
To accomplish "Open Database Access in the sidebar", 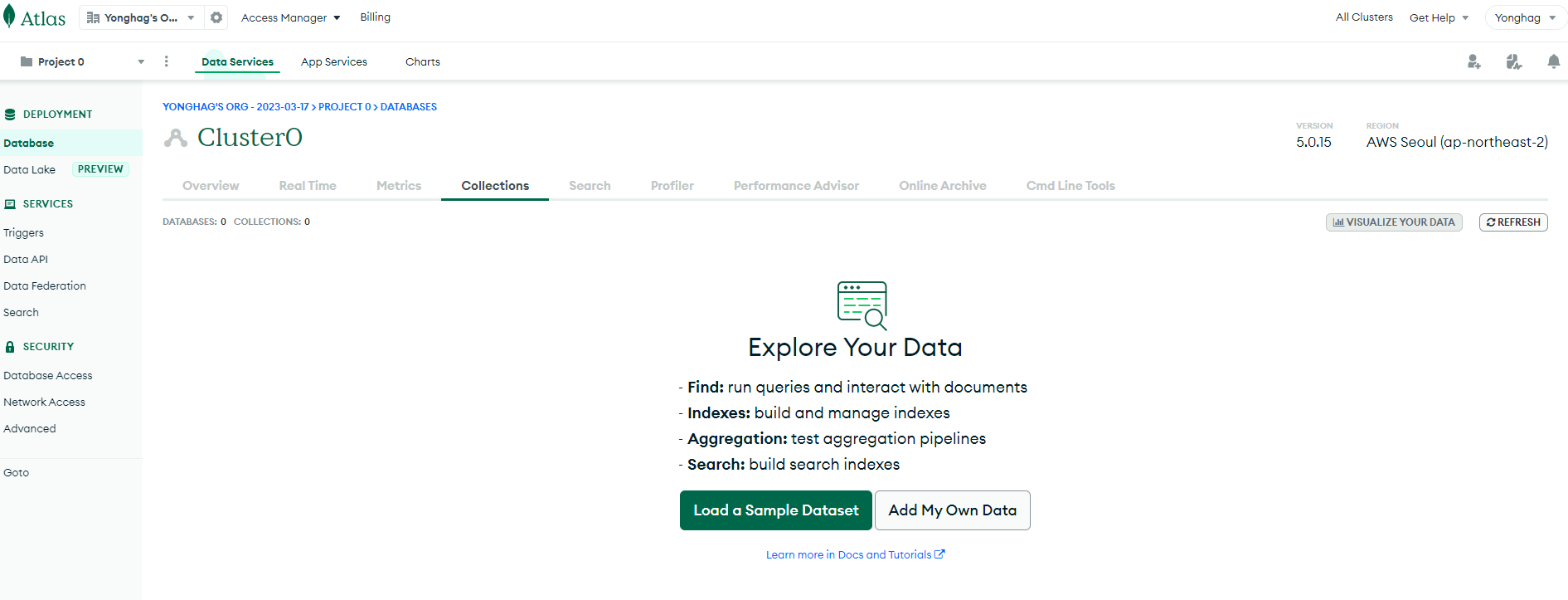I will 48,376.
